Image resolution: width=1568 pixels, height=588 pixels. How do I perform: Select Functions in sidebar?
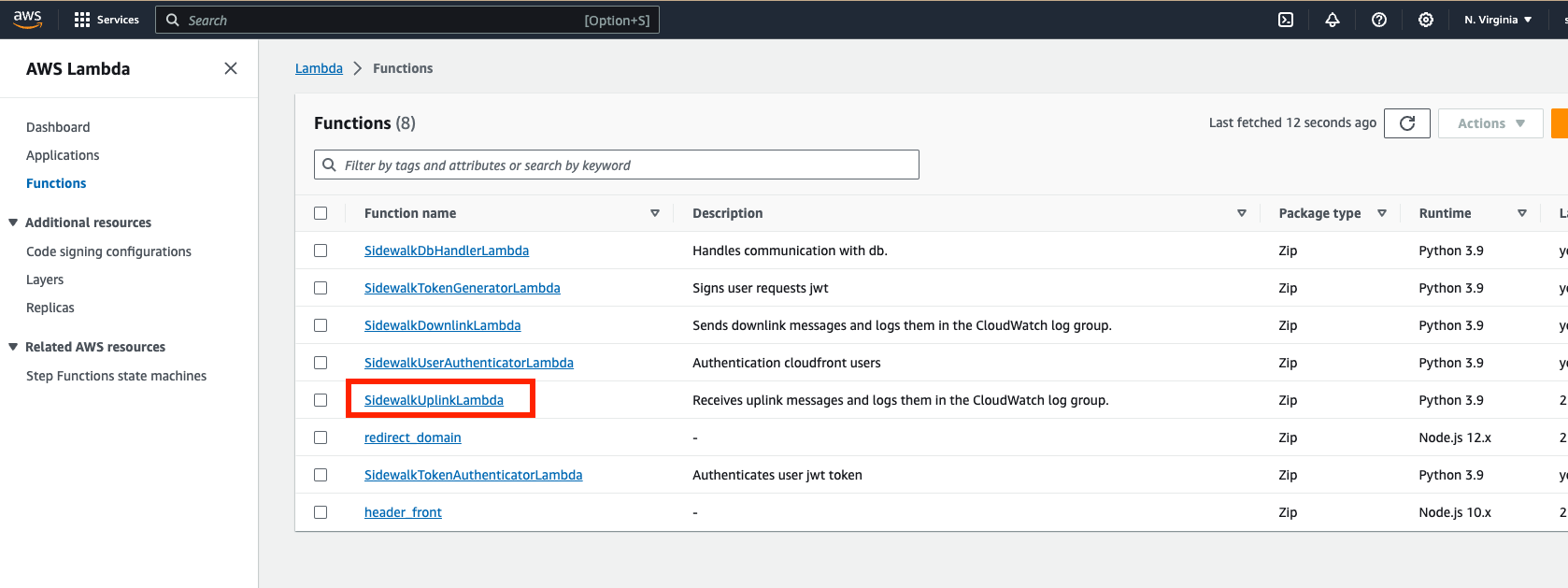tap(56, 183)
